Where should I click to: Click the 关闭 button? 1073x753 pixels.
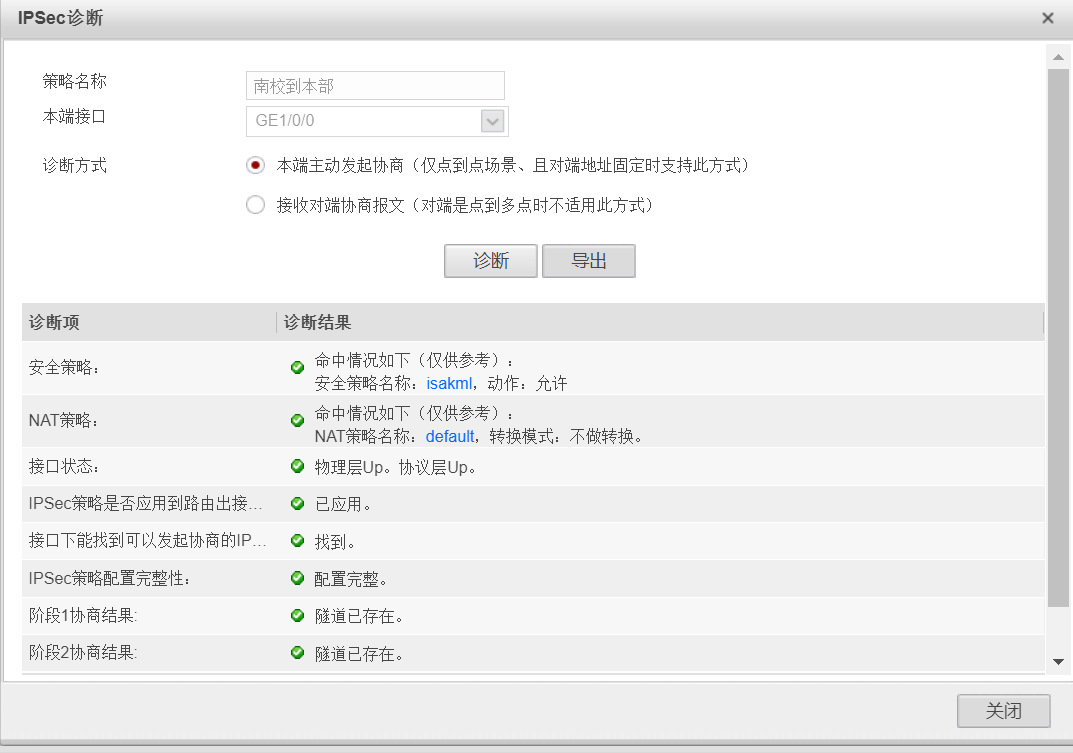(1003, 711)
